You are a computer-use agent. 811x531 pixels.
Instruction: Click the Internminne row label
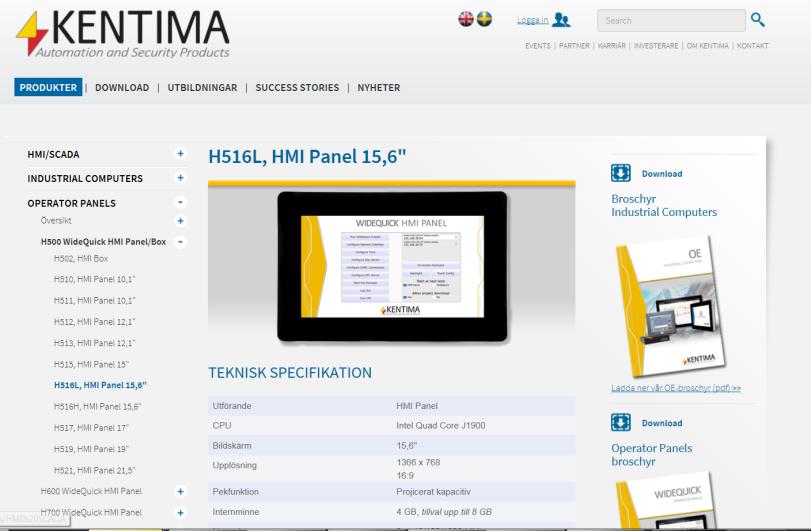[236, 512]
